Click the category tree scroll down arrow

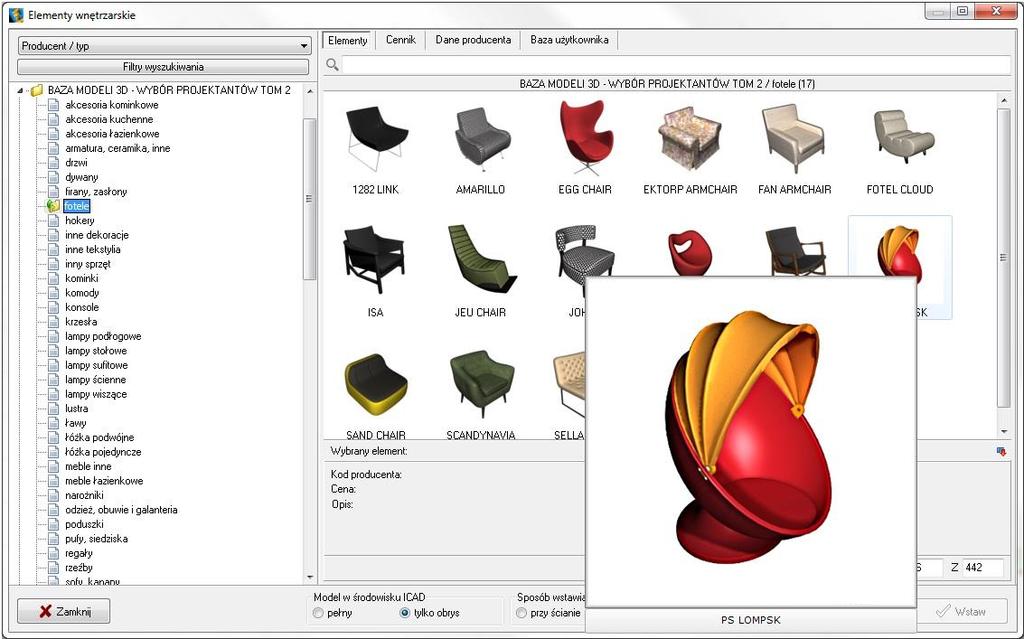click(x=310, y=578)
